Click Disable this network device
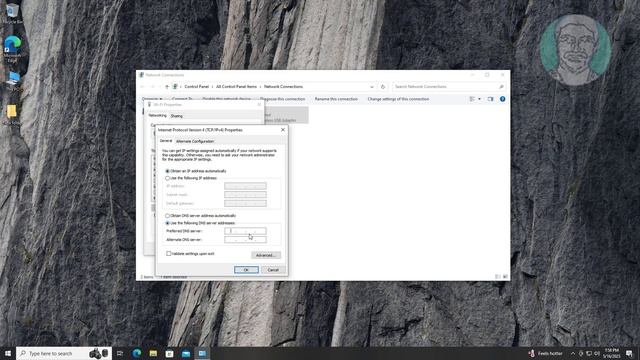This screenshot has width=640, height=360. click(x=227, y=99)
